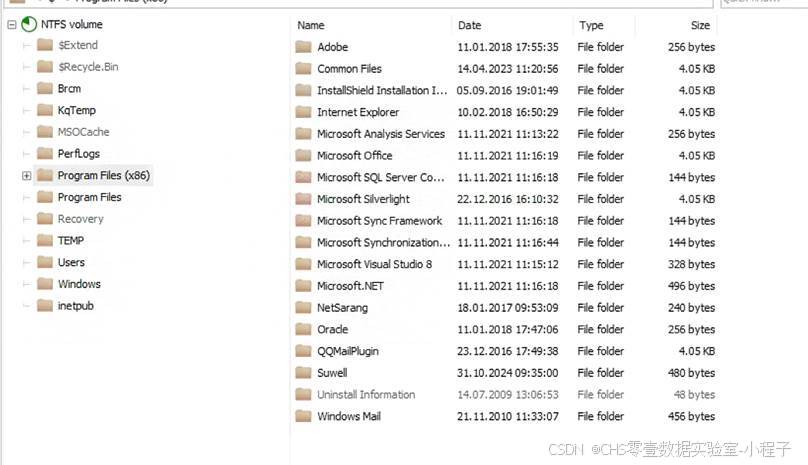Sort the list by Size column header
Image resolution: width=808 pixels, height=465 pixels.
(x=700, y=25)
